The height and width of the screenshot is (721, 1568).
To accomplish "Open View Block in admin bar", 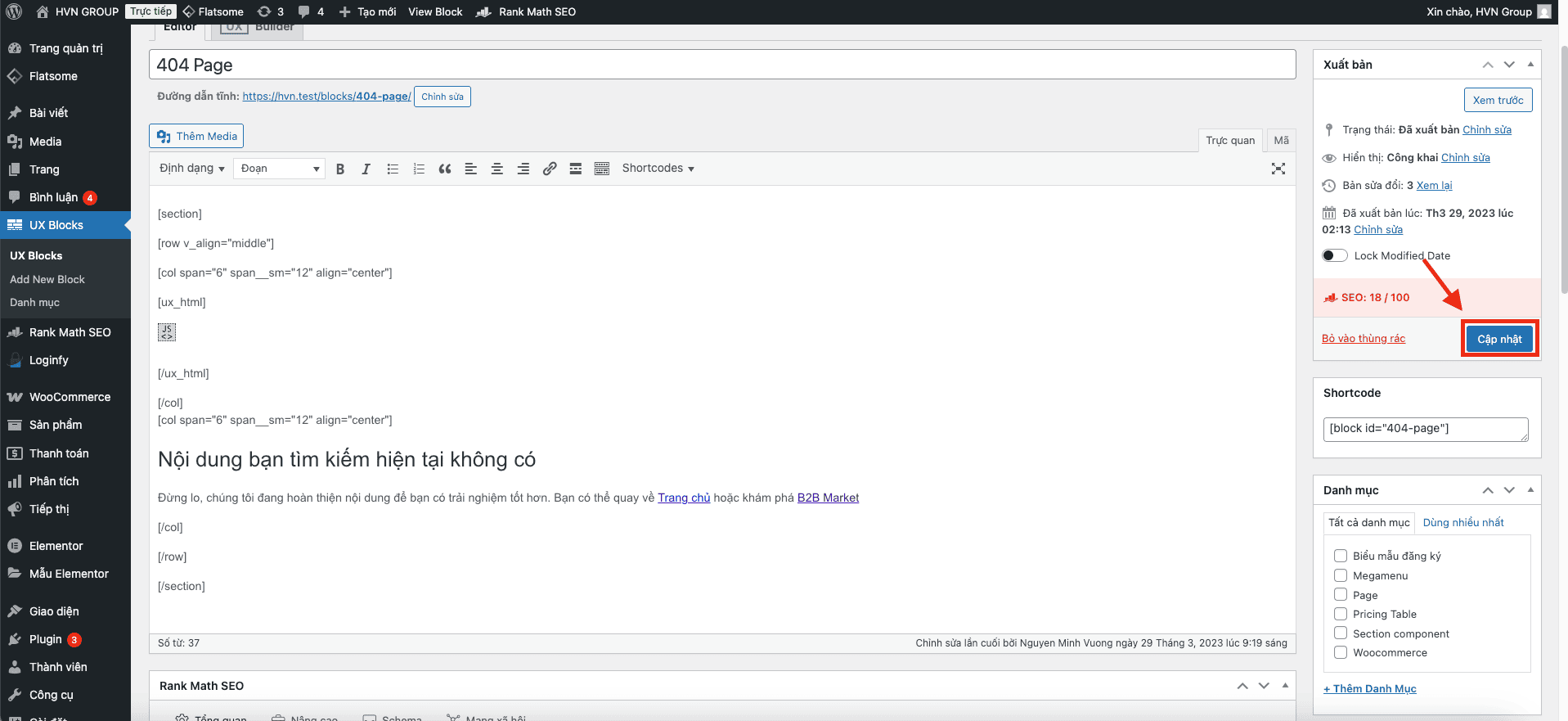I will [x=435, y=11].
